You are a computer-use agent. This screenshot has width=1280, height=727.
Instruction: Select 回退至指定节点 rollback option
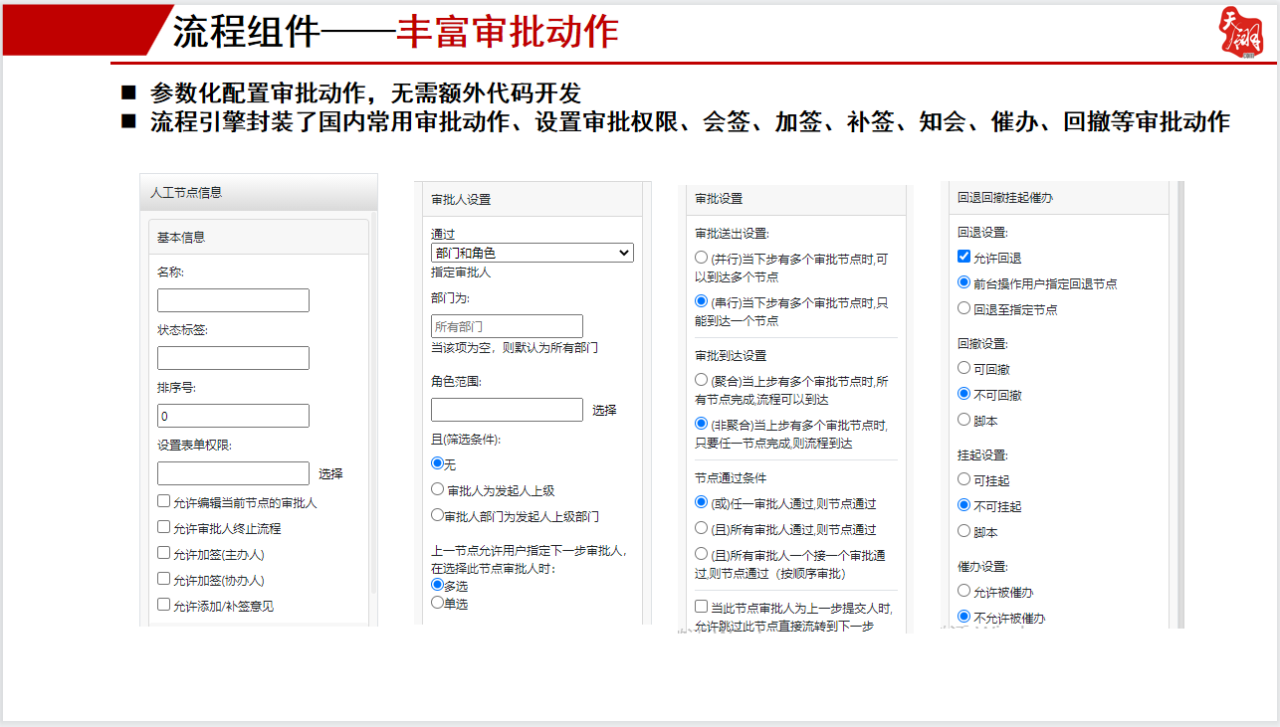point(962,308)
